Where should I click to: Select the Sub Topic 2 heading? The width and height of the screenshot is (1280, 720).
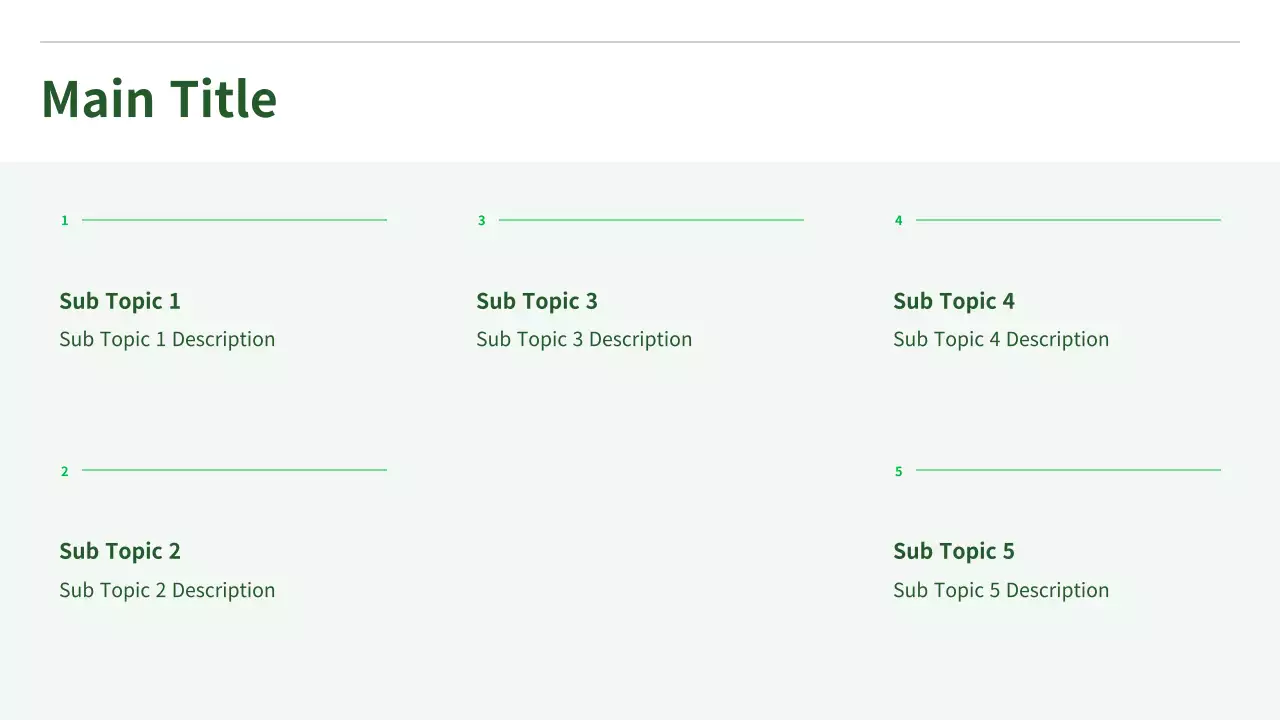tap(120, 551)
